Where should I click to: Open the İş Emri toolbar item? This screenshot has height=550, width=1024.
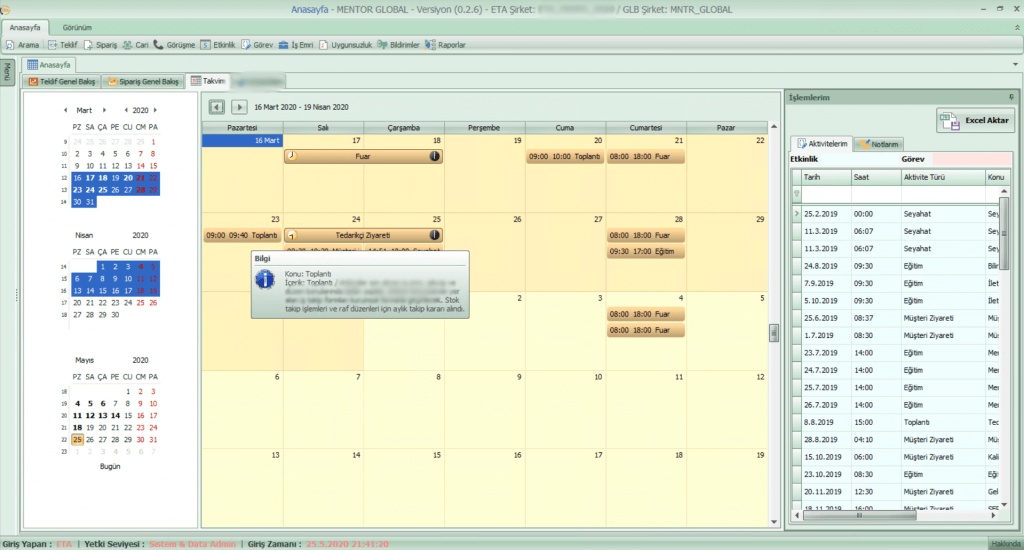tap(296, 45)
